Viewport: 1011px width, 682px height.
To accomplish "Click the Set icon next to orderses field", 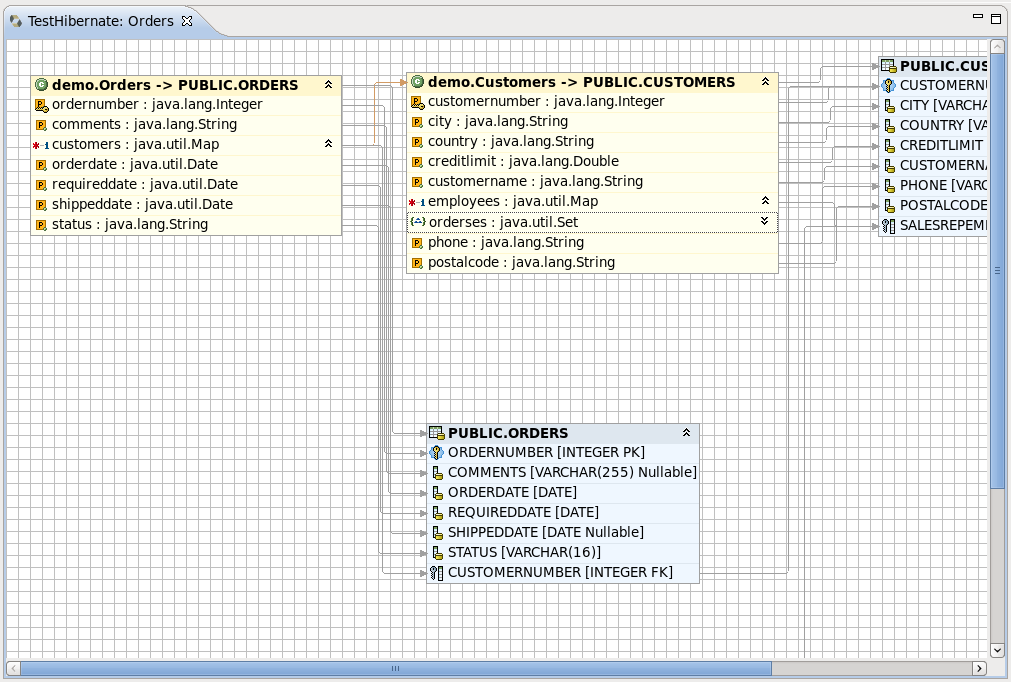I will [x=417, y=222].
